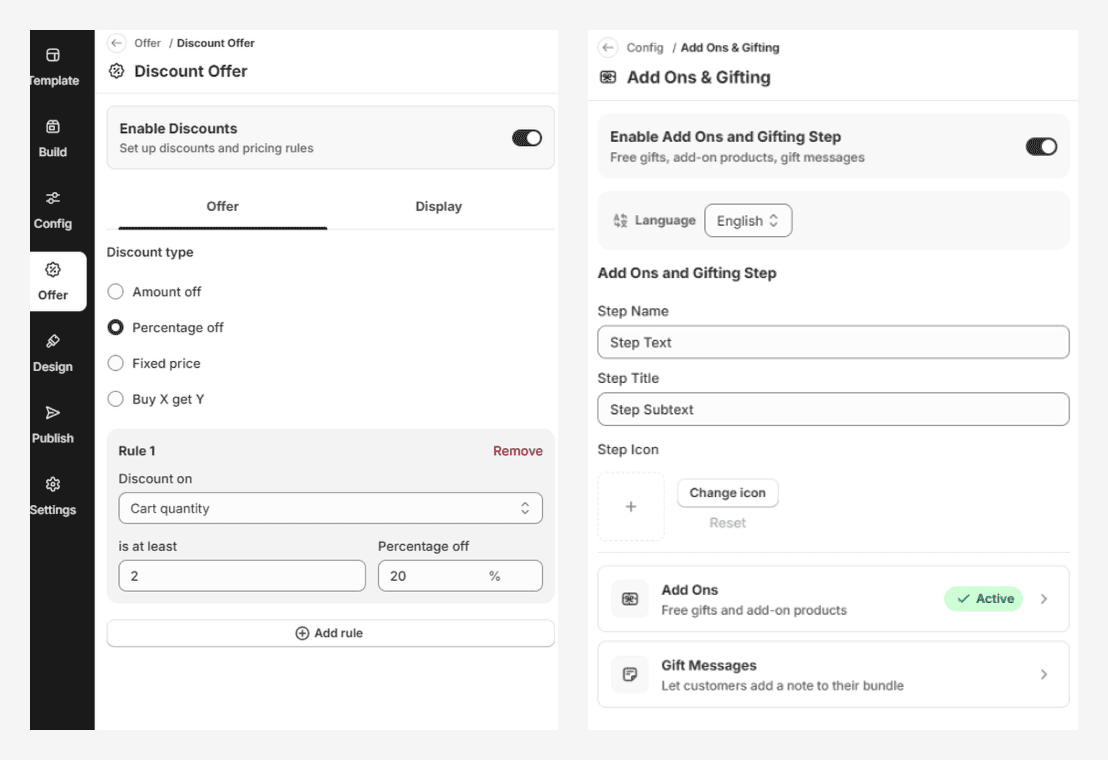The height and width of the screenshot is (760, 1108).
Task: Click the Config breadcrumb link
Action: tap(644, 47)
